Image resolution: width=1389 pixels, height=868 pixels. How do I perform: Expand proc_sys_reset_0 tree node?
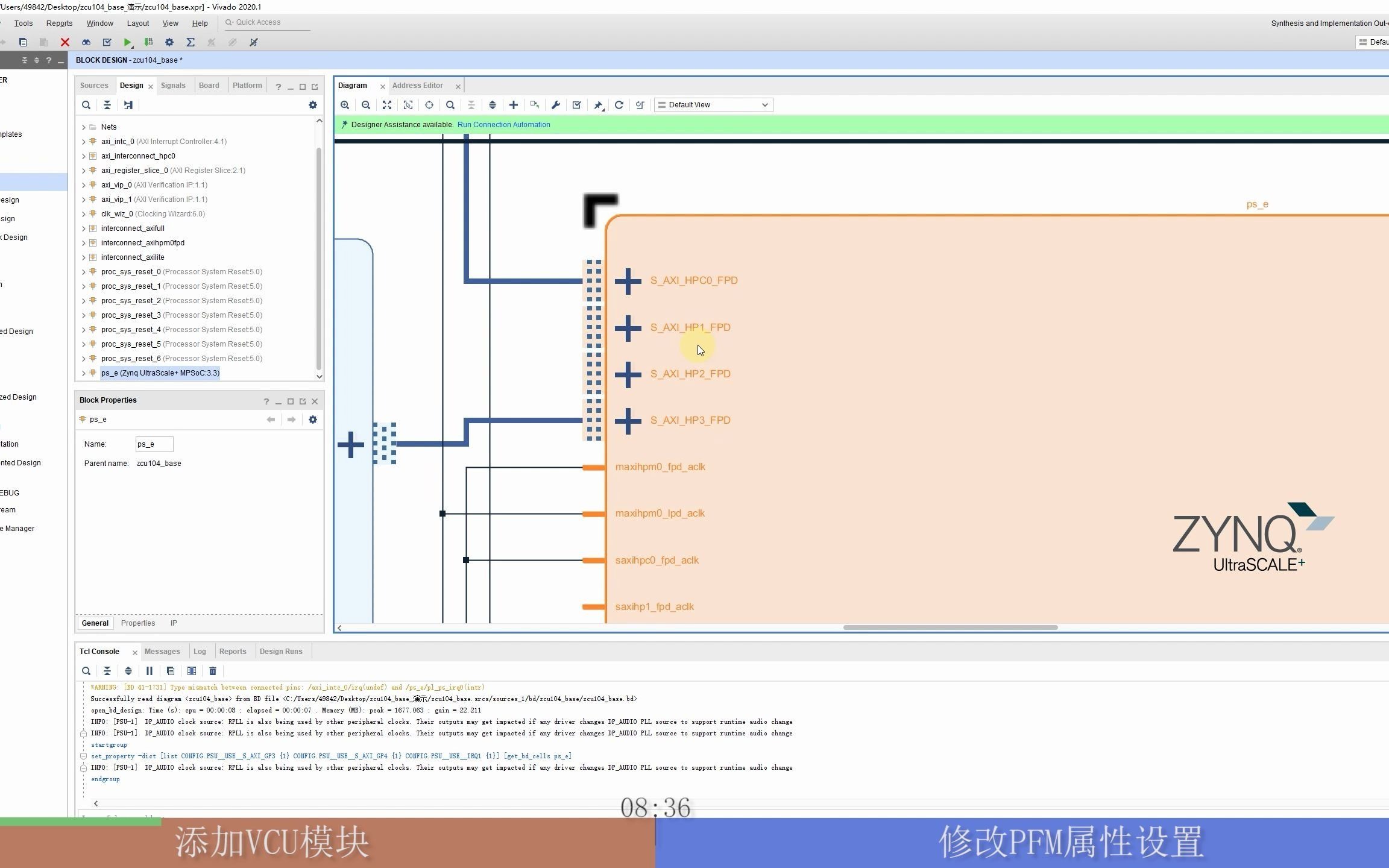84,272
